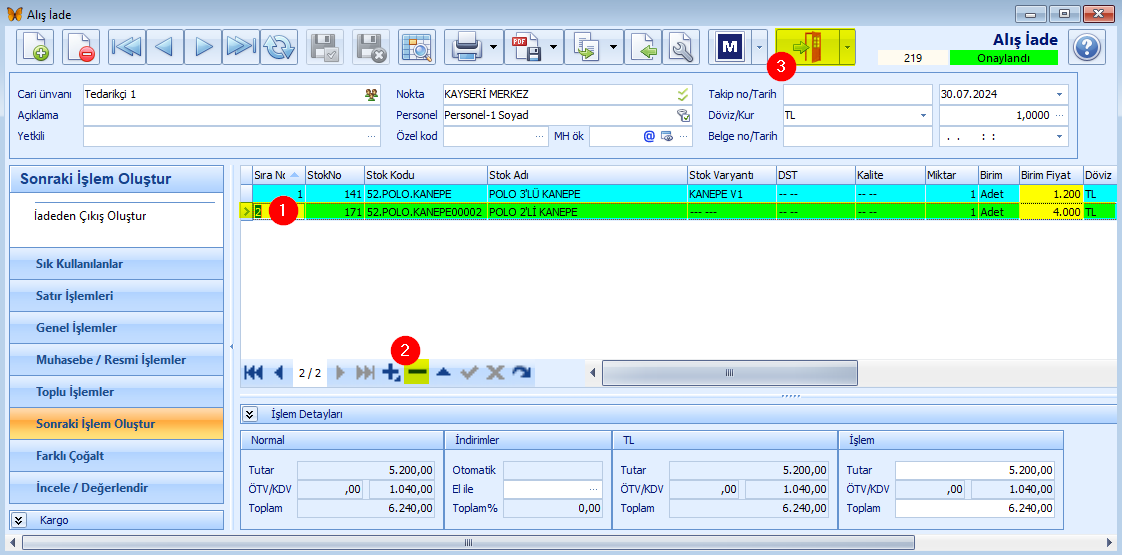
Task: Open settings with the wrench icon
Action: click(x=681, y=48)
